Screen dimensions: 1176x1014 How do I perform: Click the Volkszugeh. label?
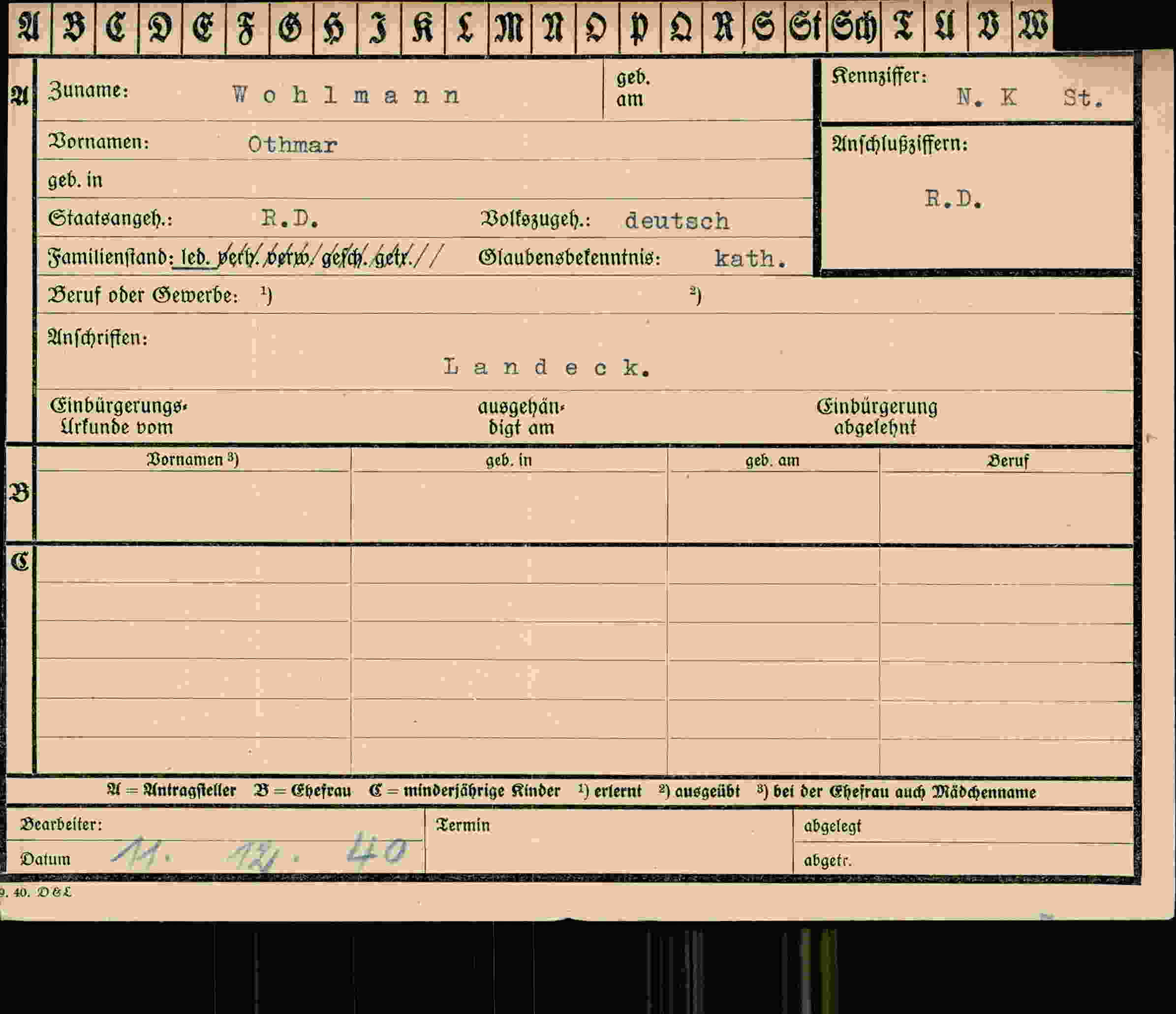536,219
